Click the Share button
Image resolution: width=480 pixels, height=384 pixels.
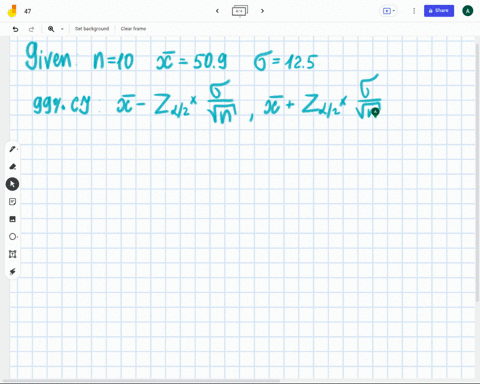439,11
